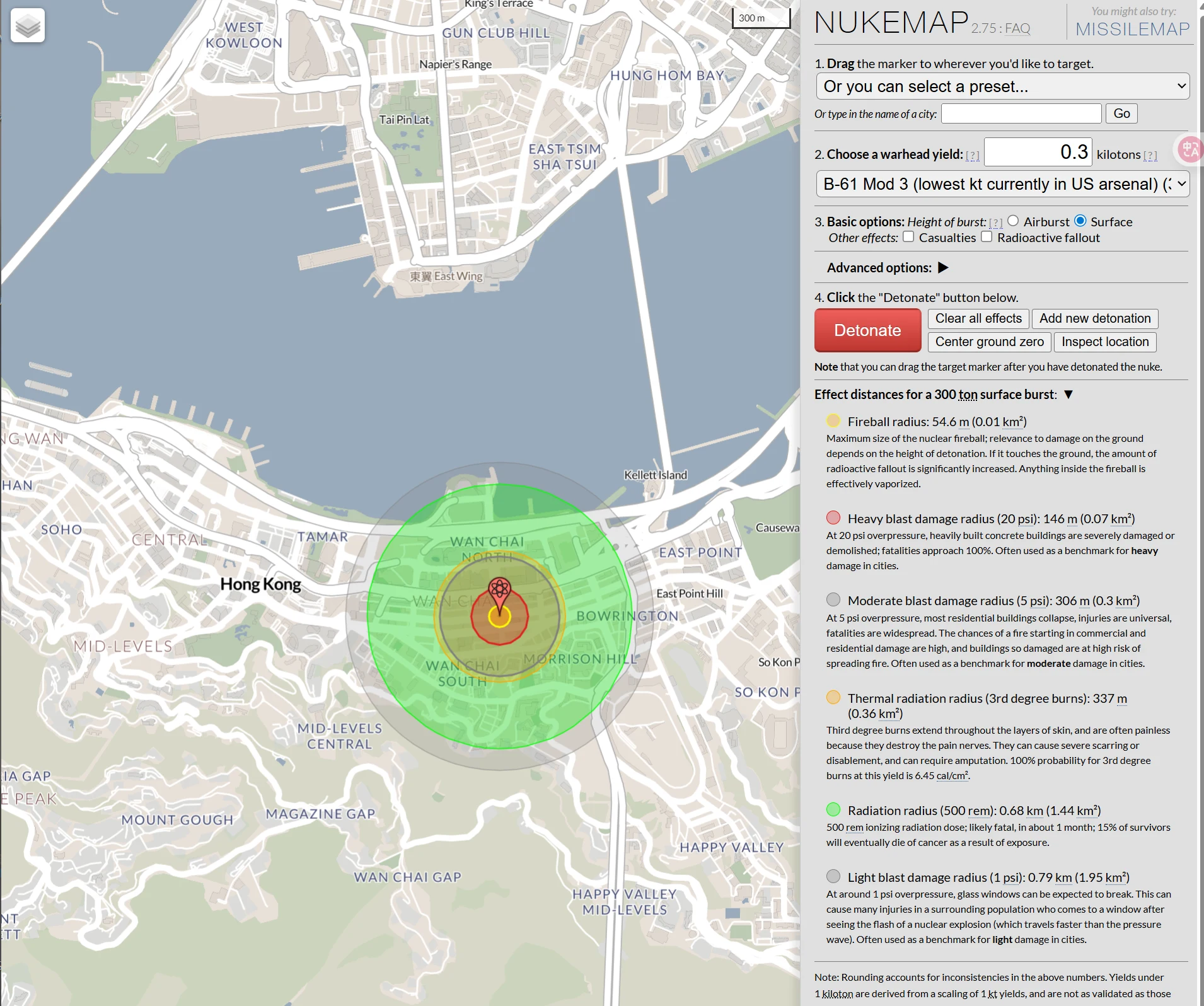Click the translate extension icon
Image resolution: width=1204 pixels, height=1006 pixels.
tap(1190, 149)
